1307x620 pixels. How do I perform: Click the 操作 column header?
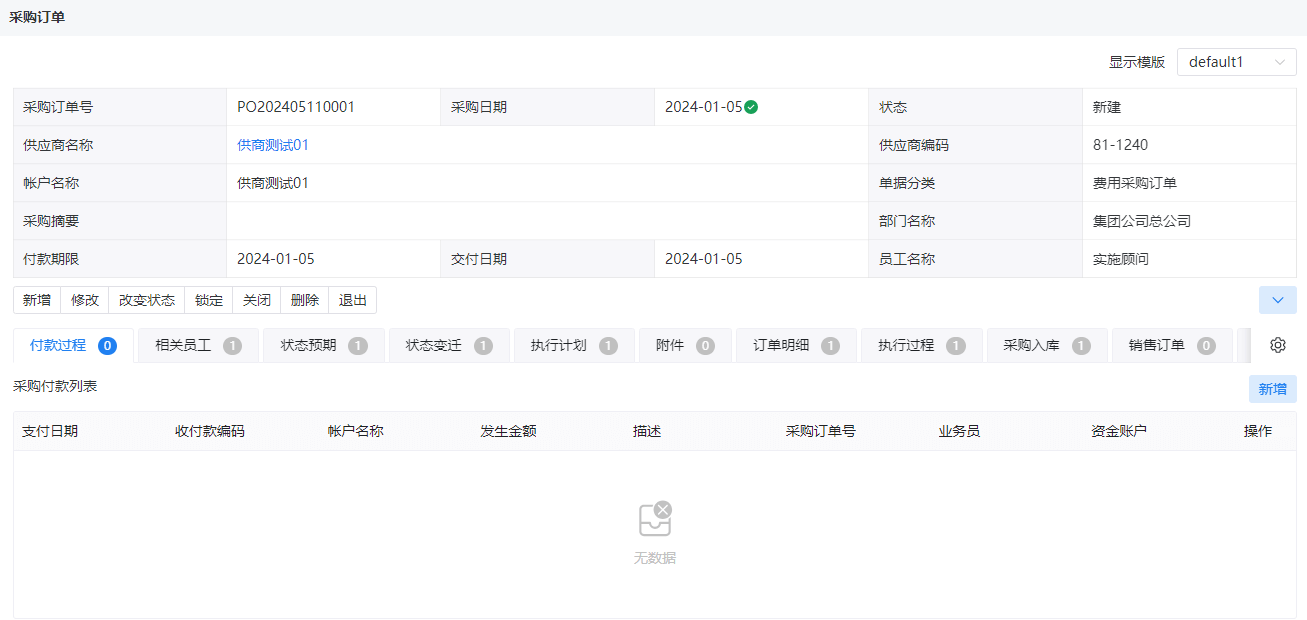pos(1258,431)
